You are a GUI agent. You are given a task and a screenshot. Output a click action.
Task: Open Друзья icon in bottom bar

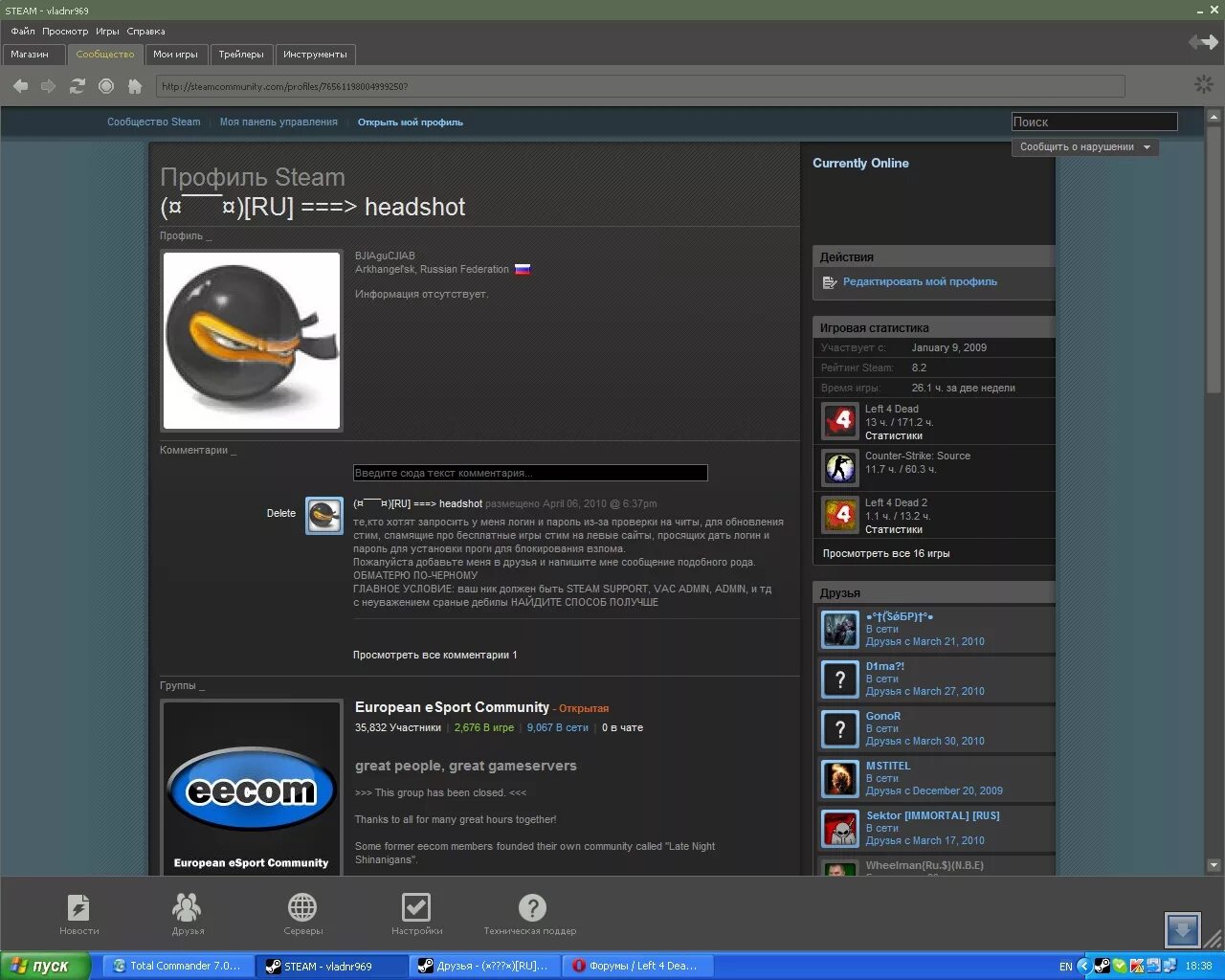(x=188, y=907)
